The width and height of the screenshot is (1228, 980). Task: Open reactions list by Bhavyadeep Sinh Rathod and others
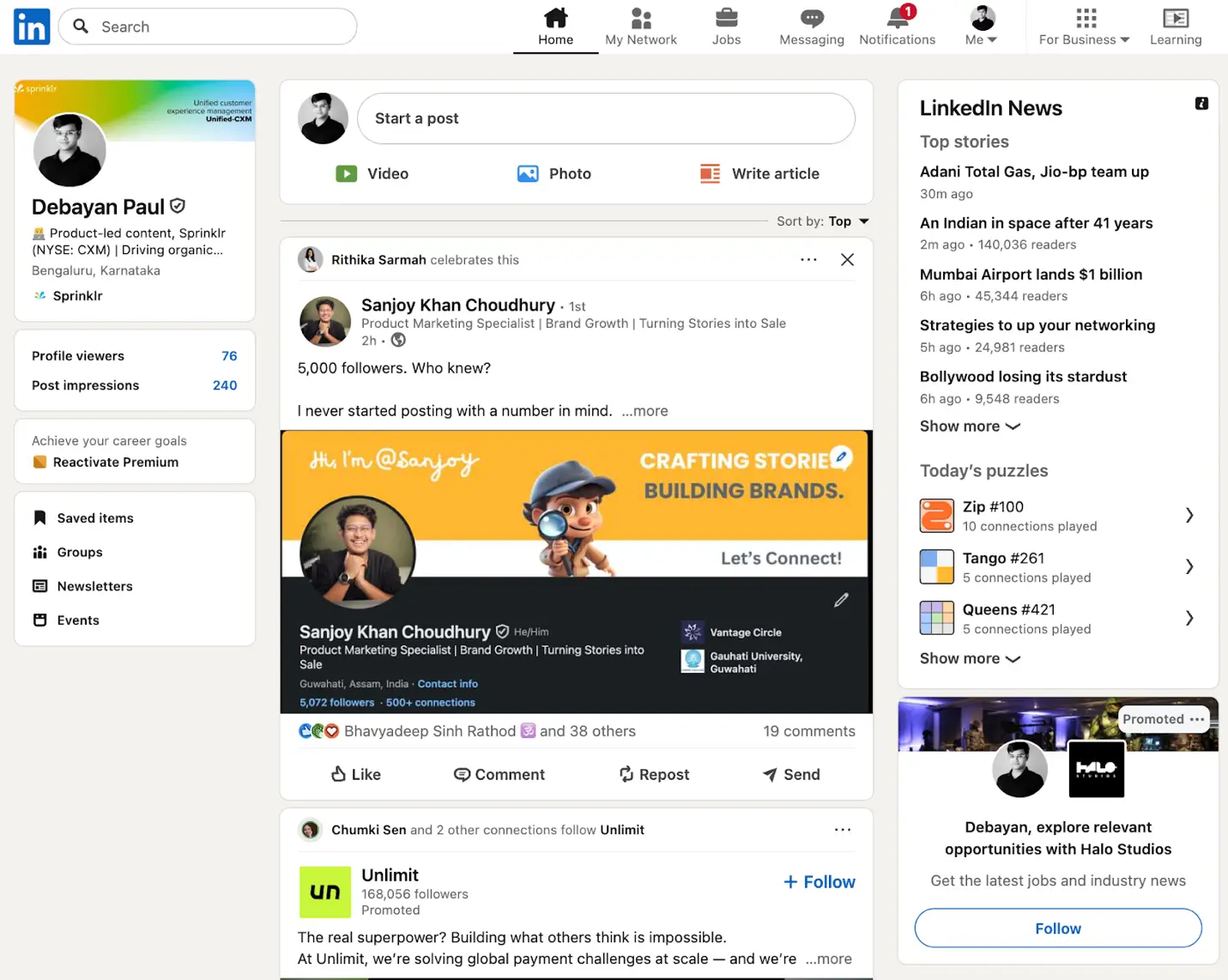point(467,731)
